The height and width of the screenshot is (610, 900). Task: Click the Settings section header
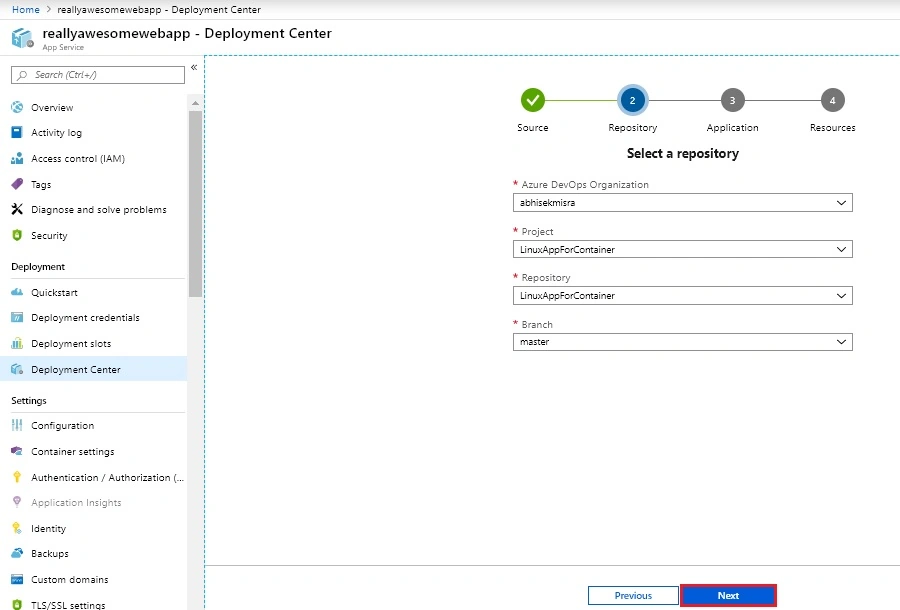point(29,401)
